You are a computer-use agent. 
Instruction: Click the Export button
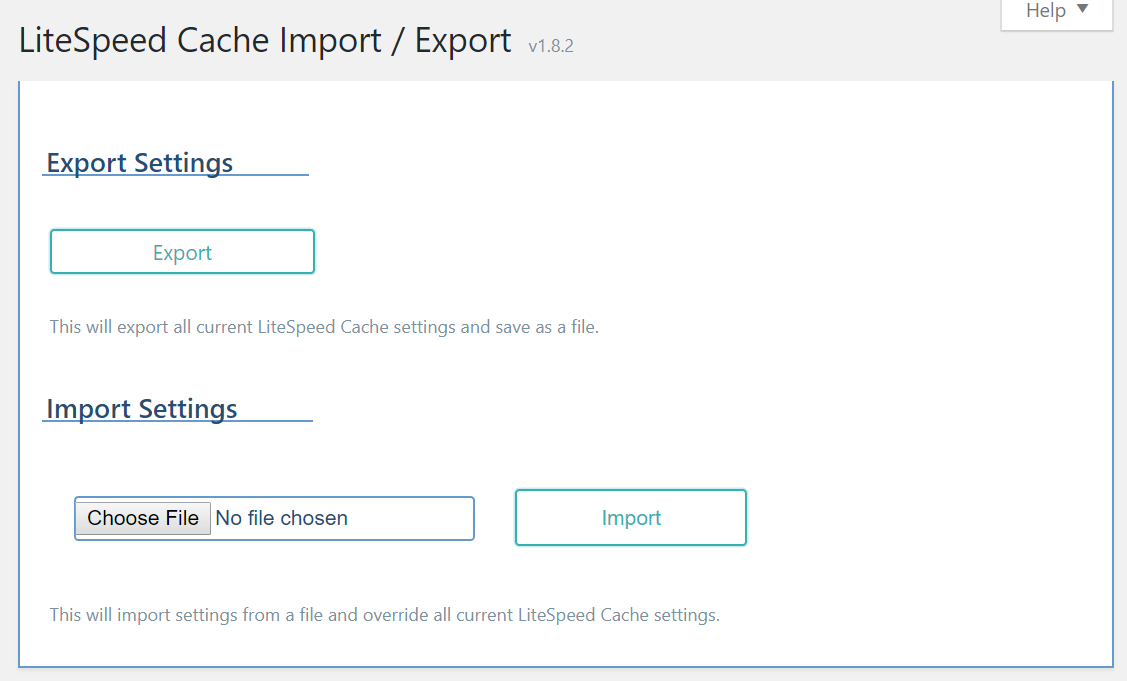click(x=183, y=252)
